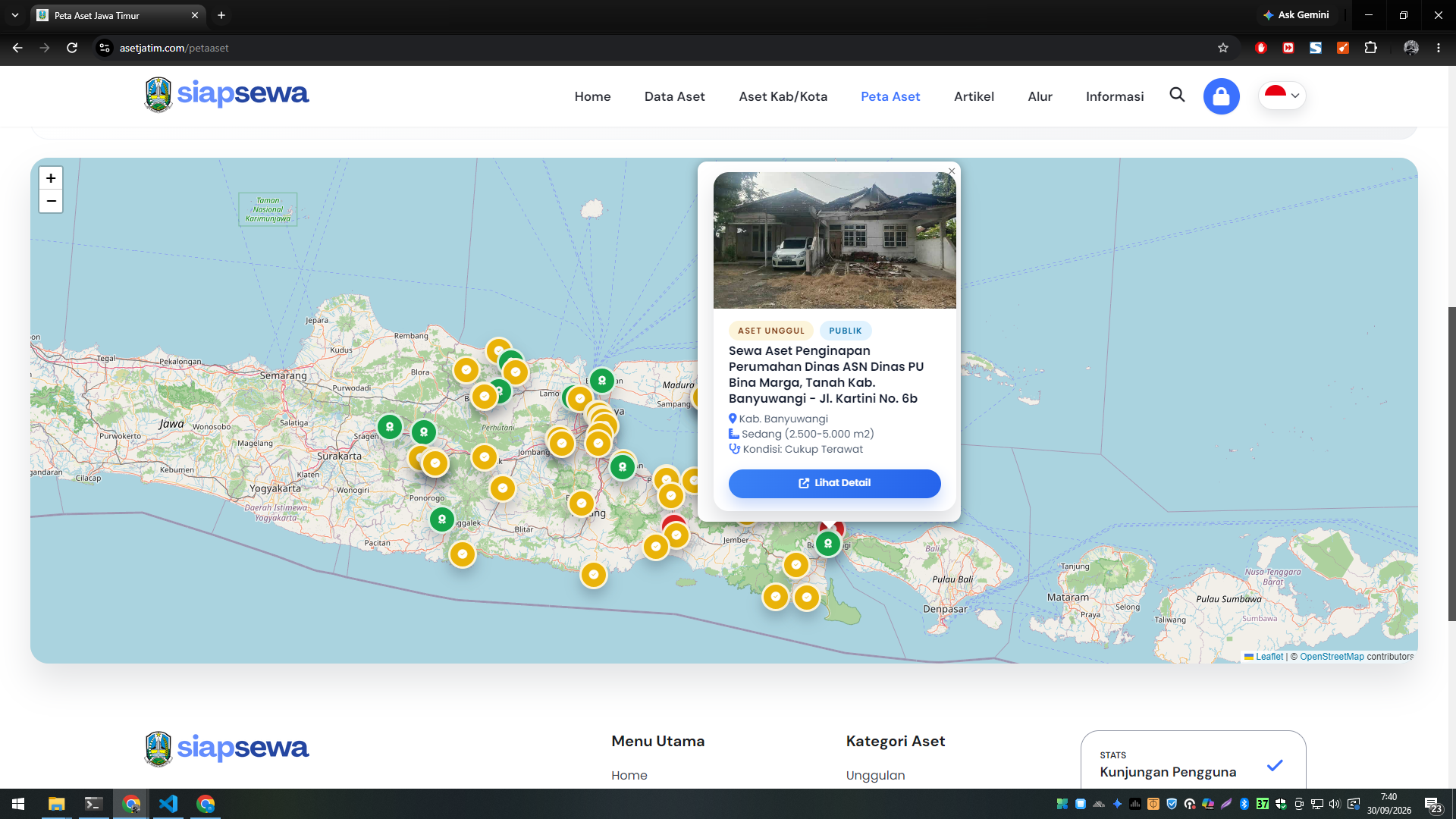Click green marker near Jombang east
Image resolution: width=1456 pixels, height=819 pixels.
coord(623,467)
